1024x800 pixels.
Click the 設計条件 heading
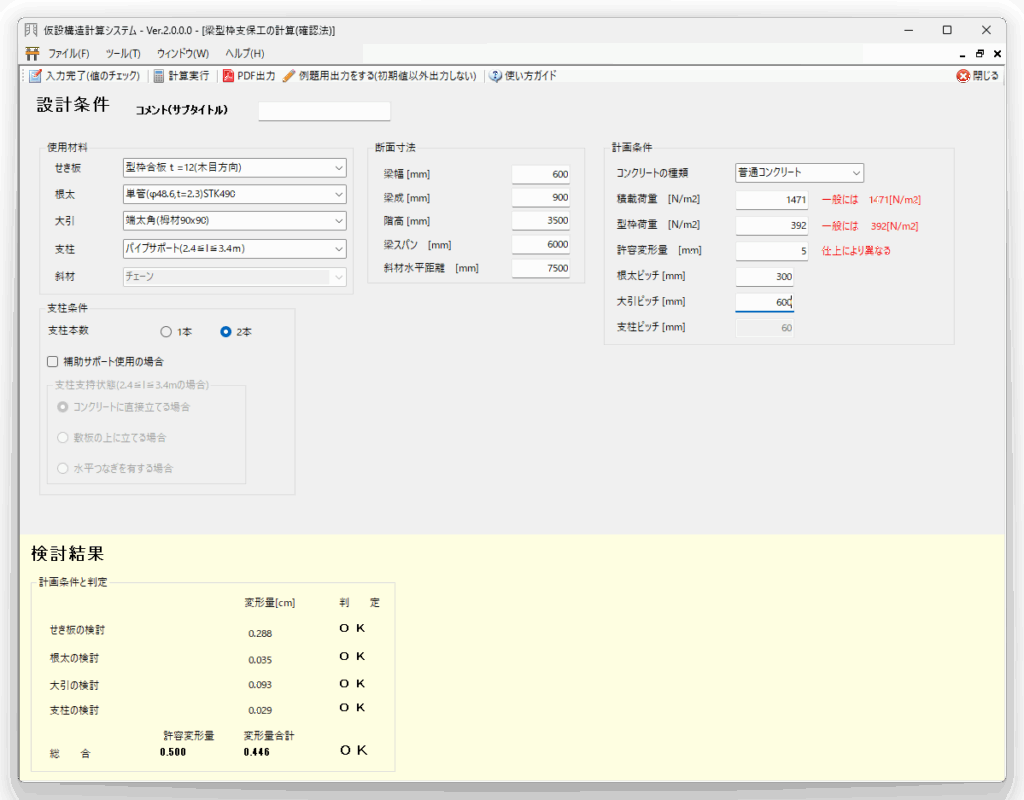click(73, 104)
